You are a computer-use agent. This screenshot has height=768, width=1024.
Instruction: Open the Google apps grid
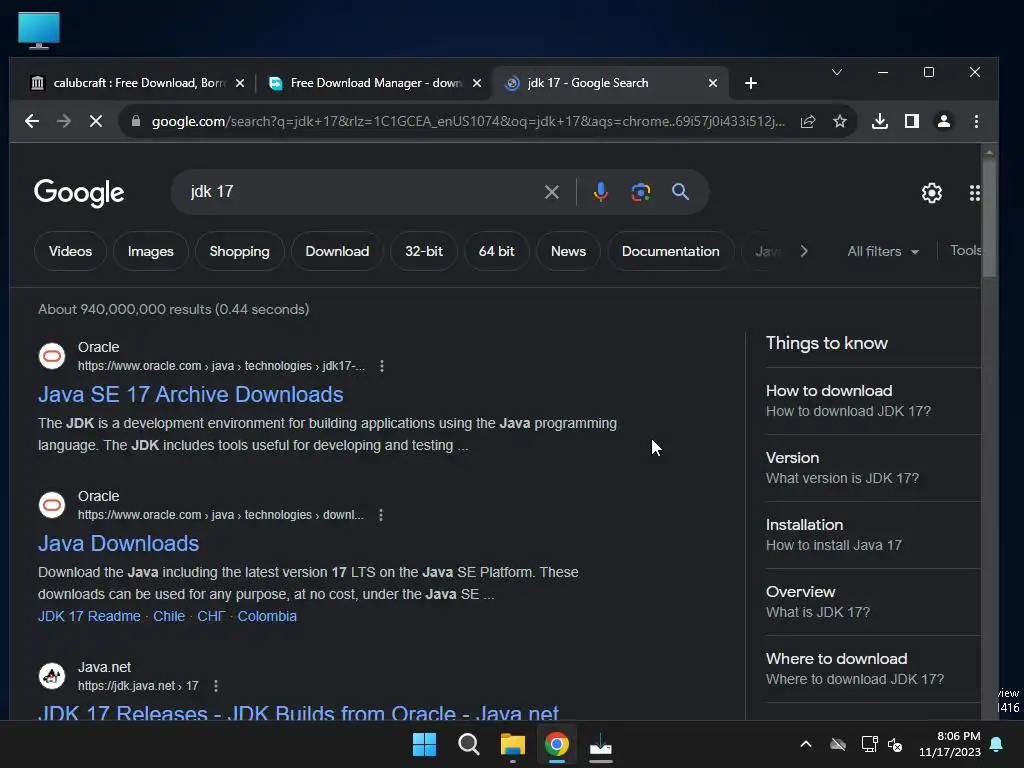coord(974,193)
